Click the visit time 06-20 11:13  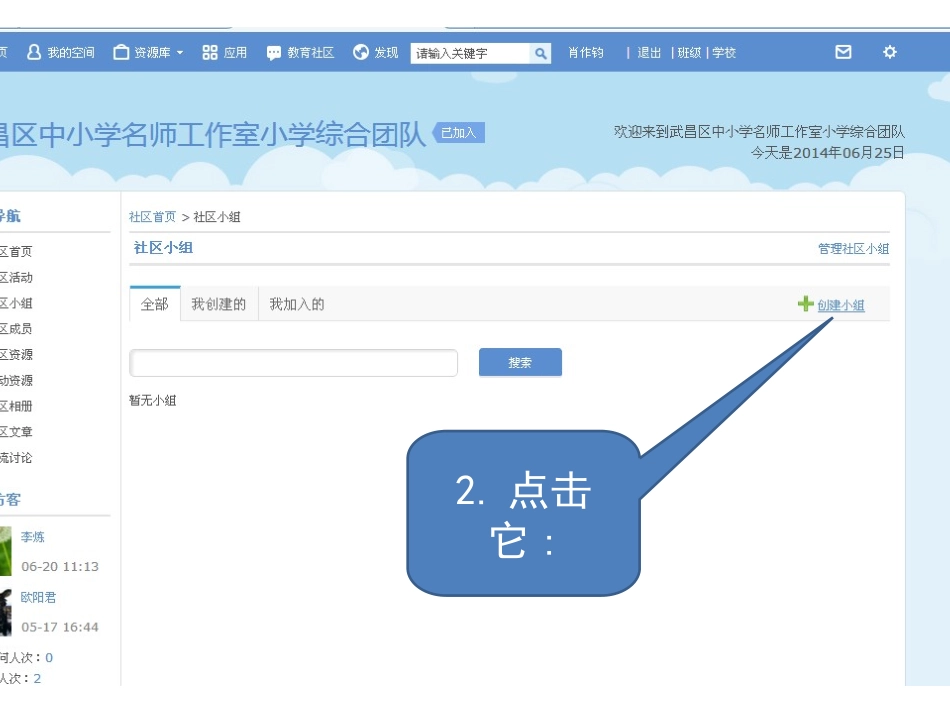[x=60, y=566]
